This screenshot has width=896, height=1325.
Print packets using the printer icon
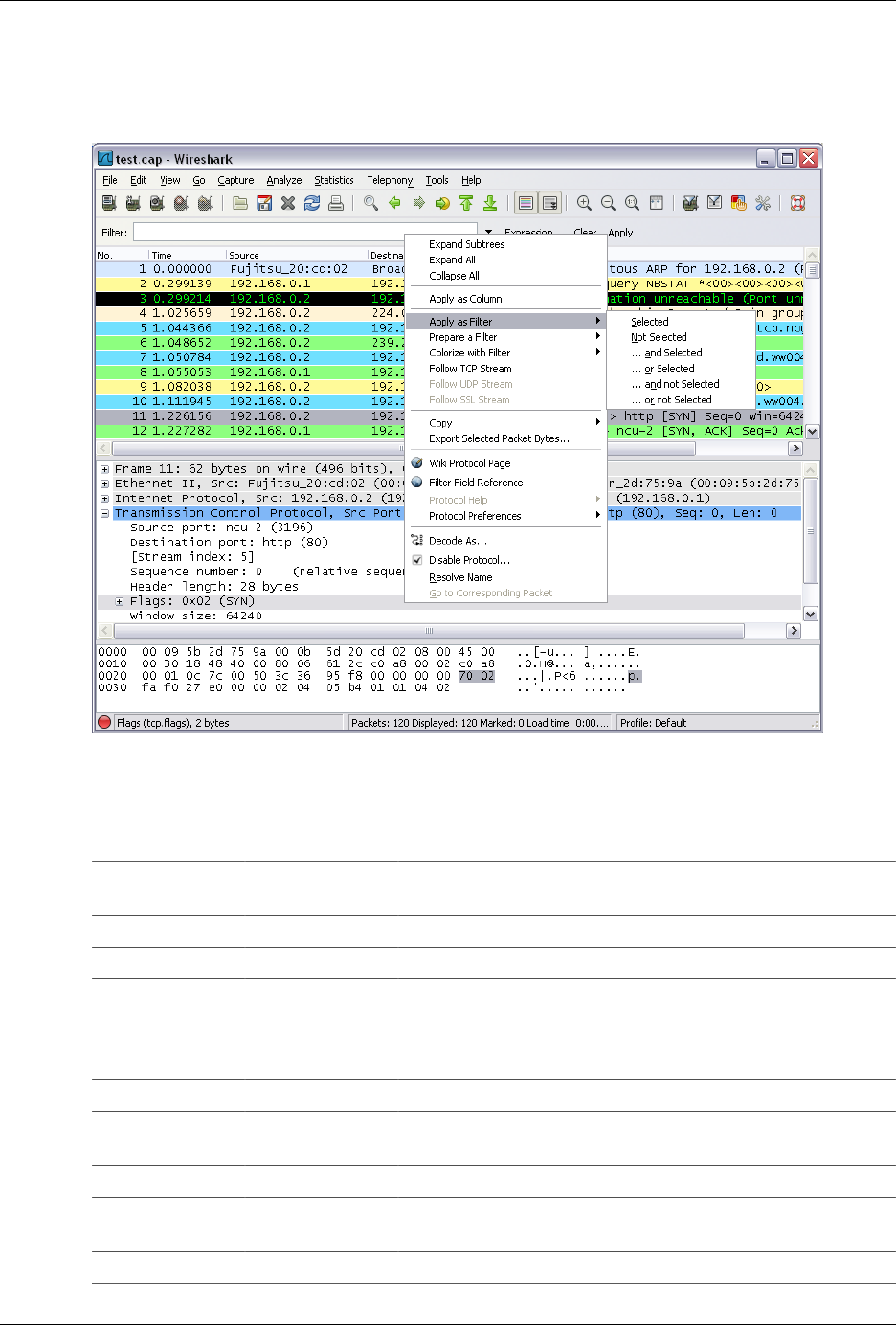[336, 203]
